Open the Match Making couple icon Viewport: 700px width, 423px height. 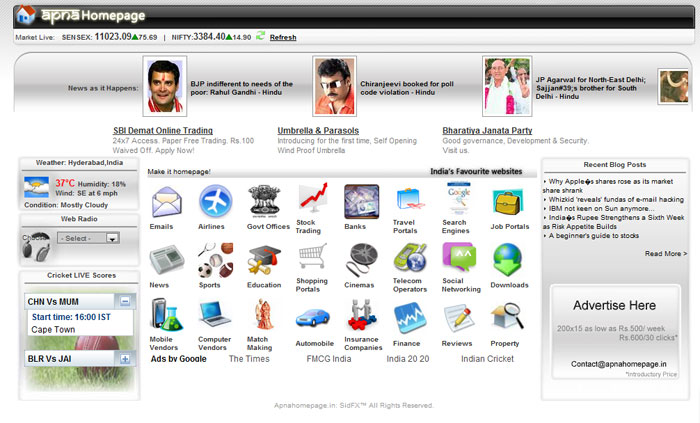click(263, 315)
